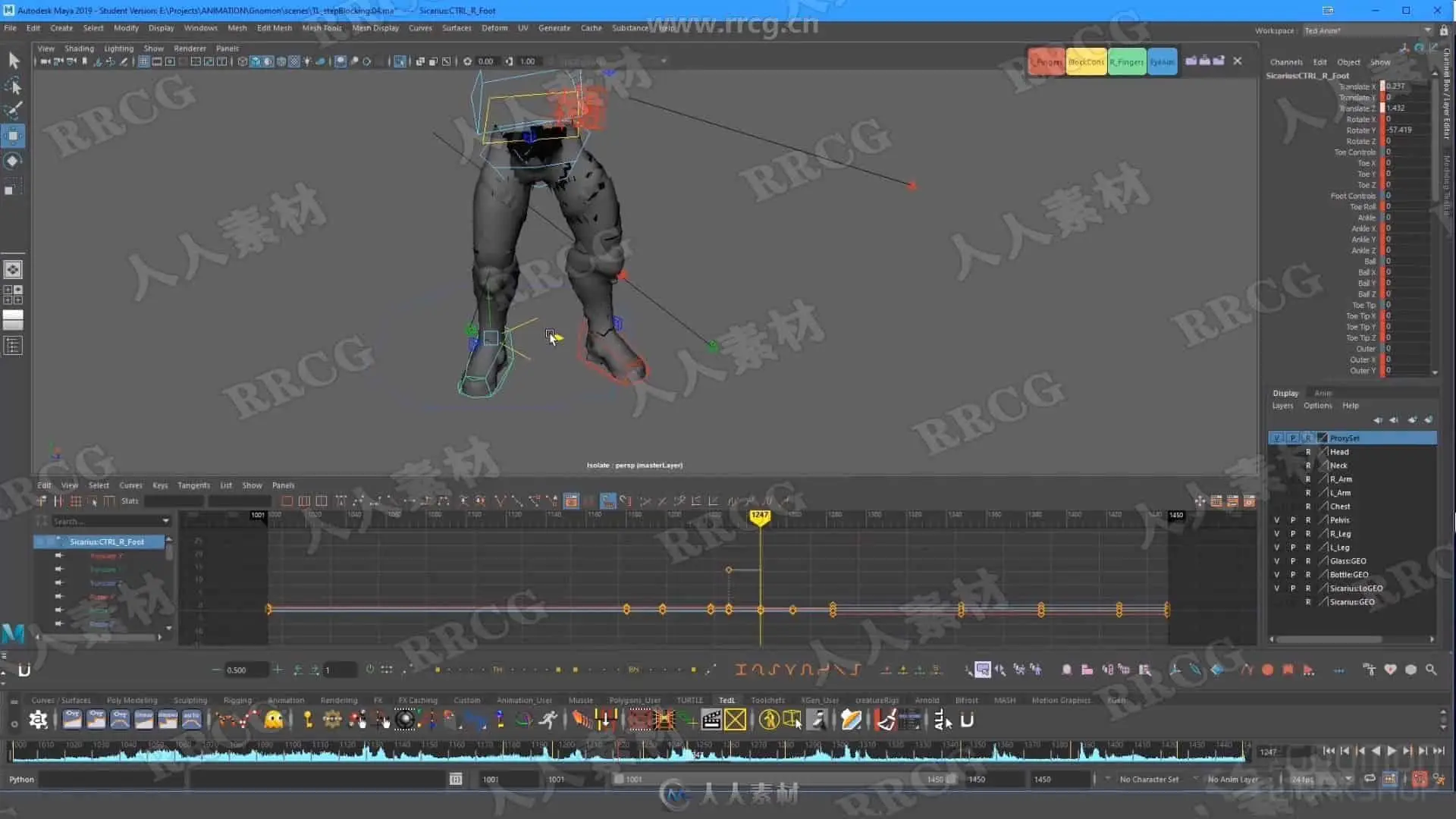Open the Renderer viewport menu
This screenshot has width=1456, height=819.
(x=190, y=48)
